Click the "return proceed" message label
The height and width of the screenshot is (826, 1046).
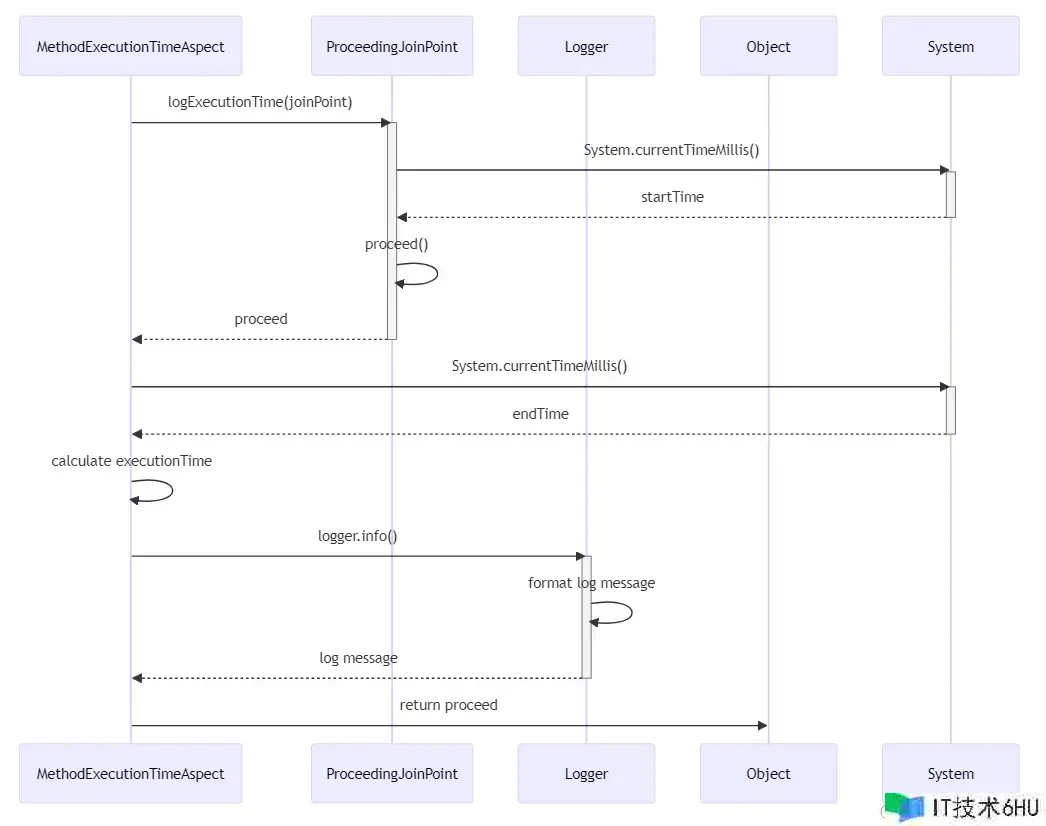pyautogui.click(x=448, y=705)
